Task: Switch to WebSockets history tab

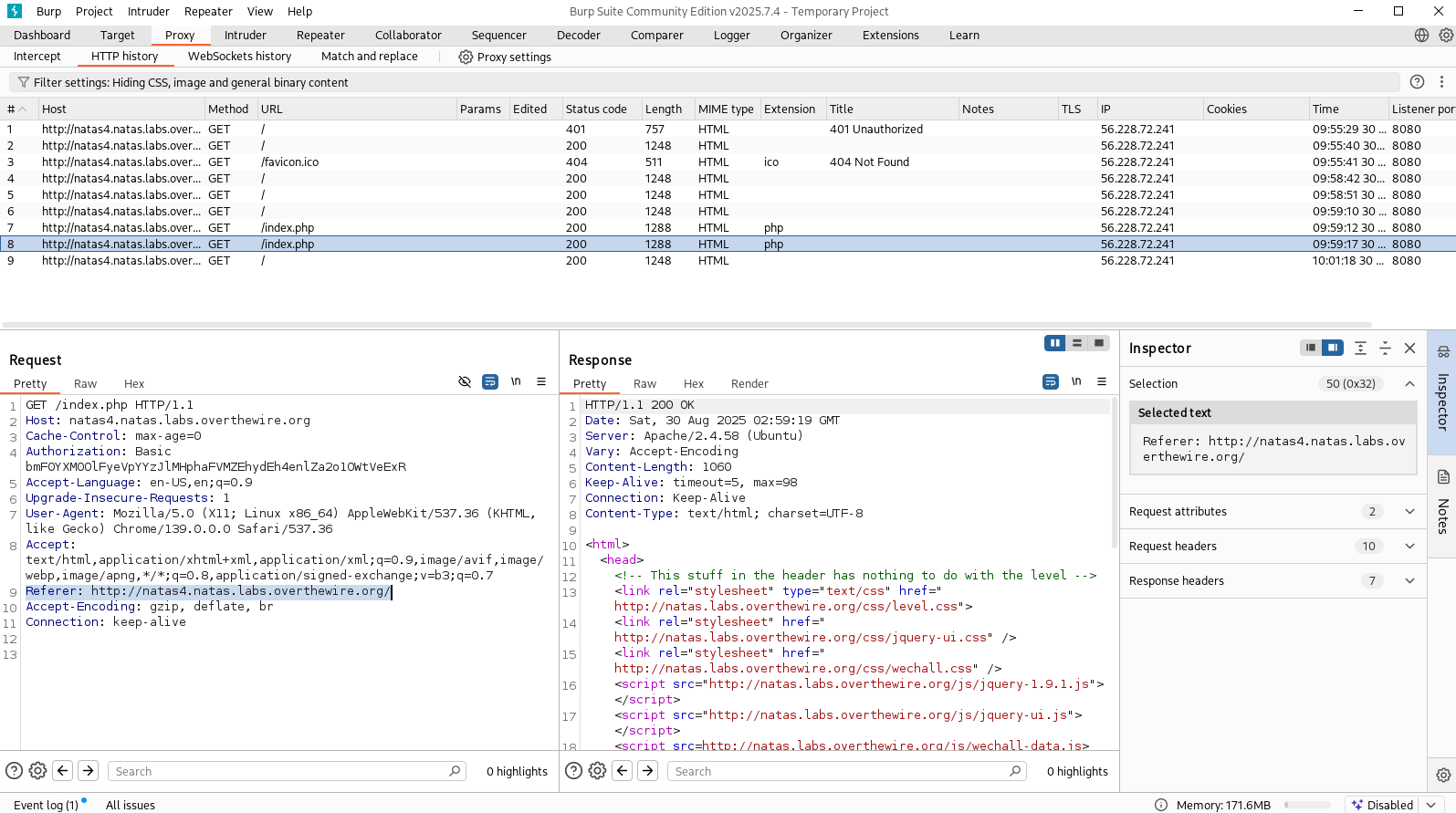Action: coord(239,57)
